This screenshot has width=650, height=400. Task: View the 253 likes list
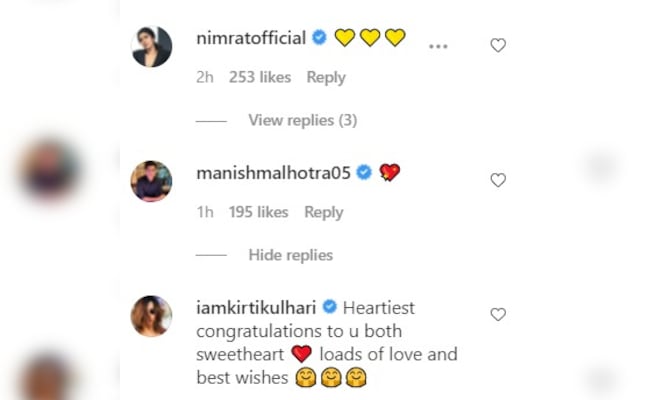click(260, 77)
